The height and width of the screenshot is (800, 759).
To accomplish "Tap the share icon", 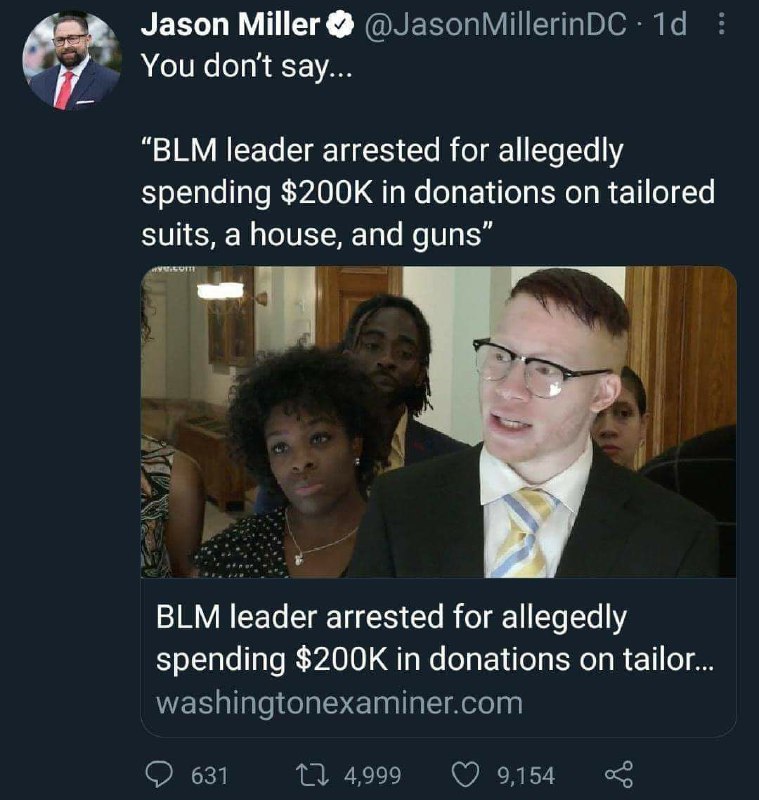I will [x=619, y=774].
